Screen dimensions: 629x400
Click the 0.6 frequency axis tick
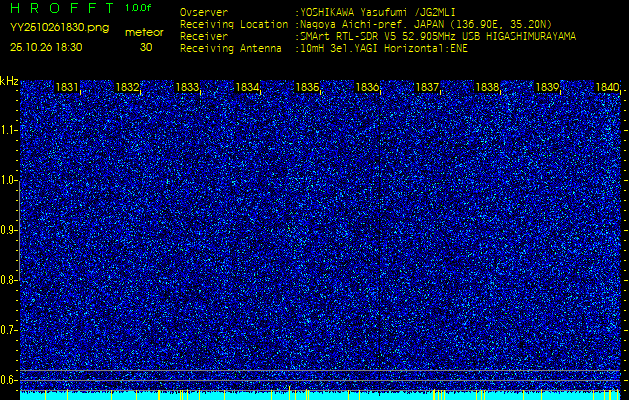coord(9,380)
